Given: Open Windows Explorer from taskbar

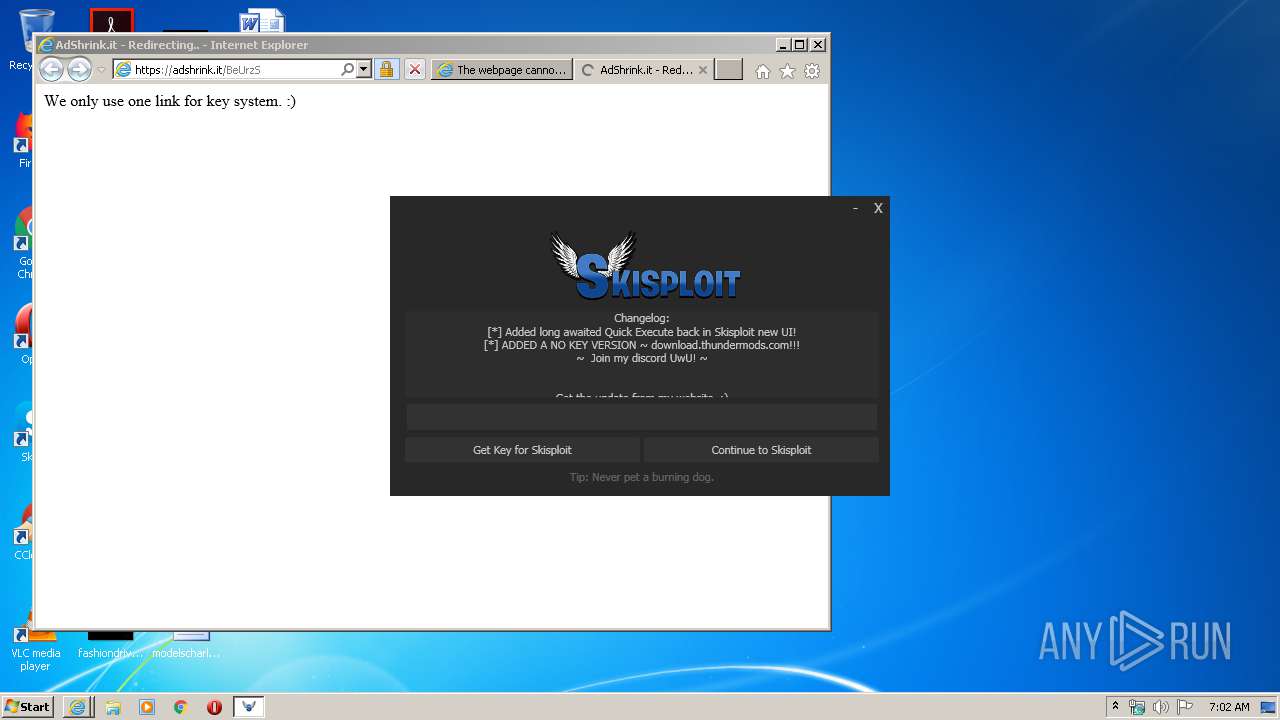Looking at the screenshot, I should tap(113, 707).
